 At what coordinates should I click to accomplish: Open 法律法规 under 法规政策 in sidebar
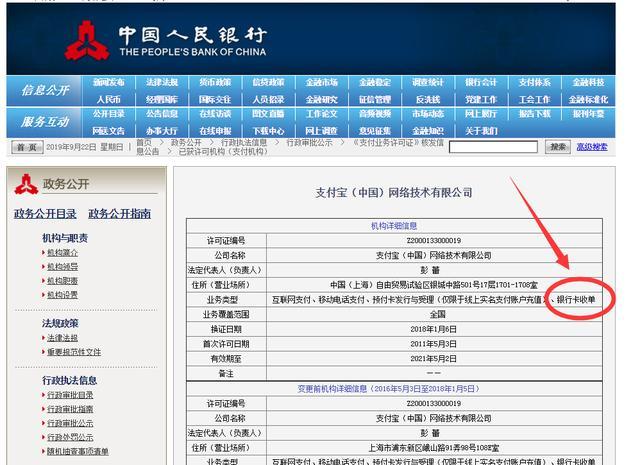coord(62,338)
